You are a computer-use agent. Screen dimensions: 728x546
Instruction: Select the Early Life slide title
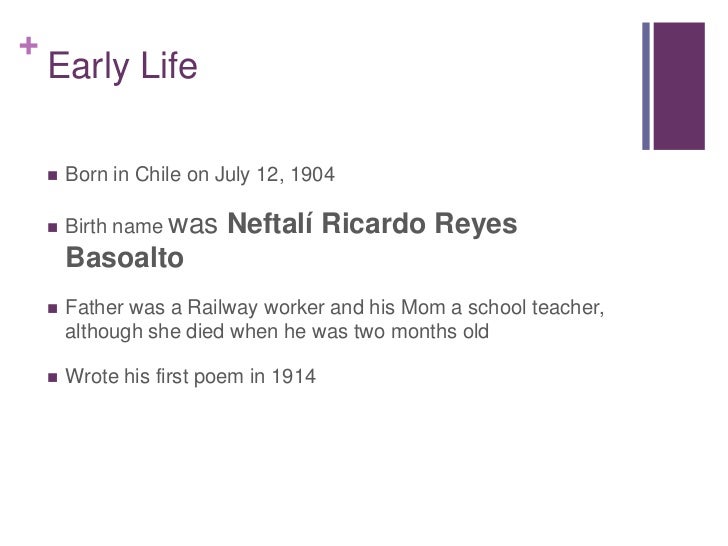click(x=123, y=67)
